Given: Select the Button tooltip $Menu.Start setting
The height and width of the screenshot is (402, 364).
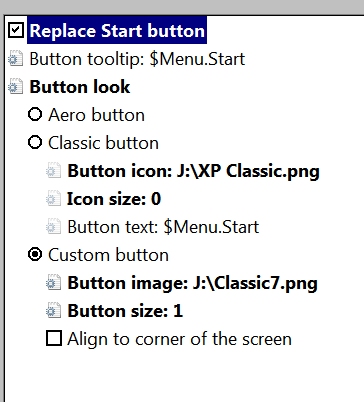Looking at the screenshot, I should pyautogui.click(x=137, y=59).
